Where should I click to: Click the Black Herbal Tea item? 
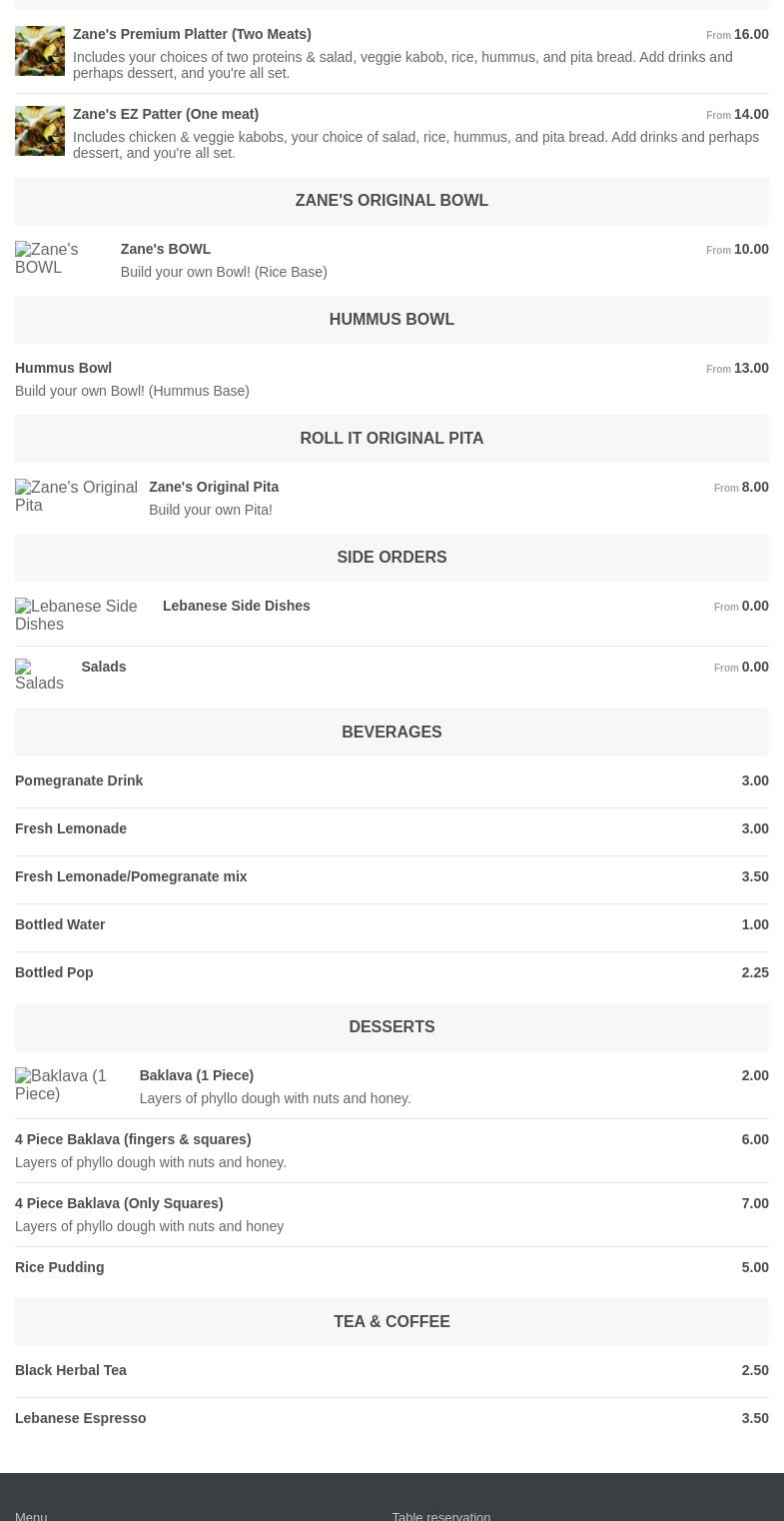coord(71,1370)
